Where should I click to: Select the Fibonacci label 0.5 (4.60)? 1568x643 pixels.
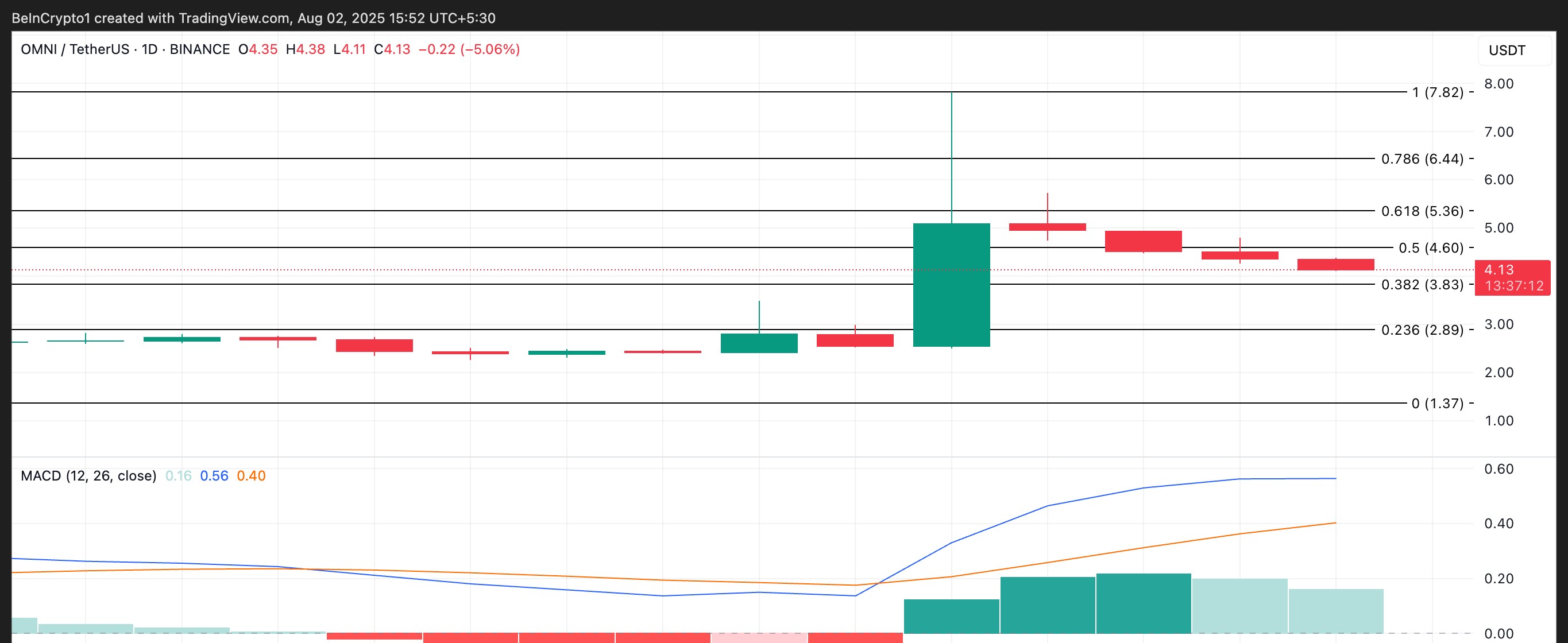coord(1431,247)
